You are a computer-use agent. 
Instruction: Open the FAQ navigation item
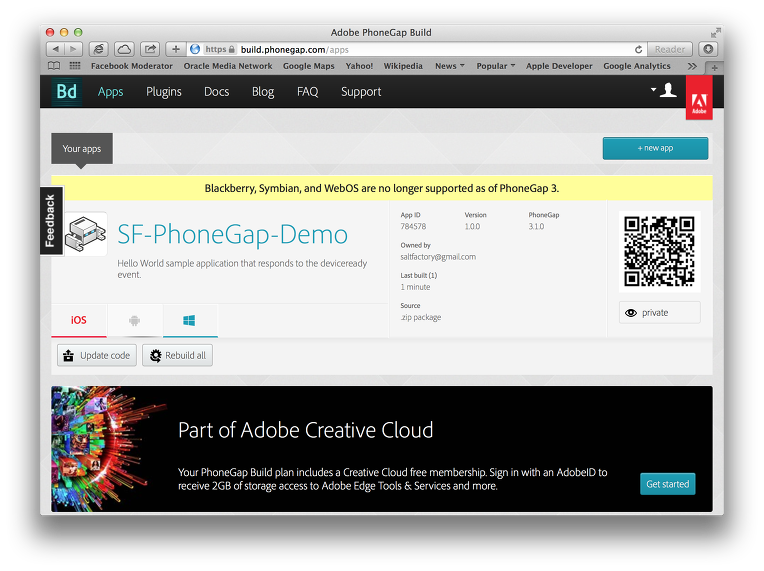click(307, 92)
